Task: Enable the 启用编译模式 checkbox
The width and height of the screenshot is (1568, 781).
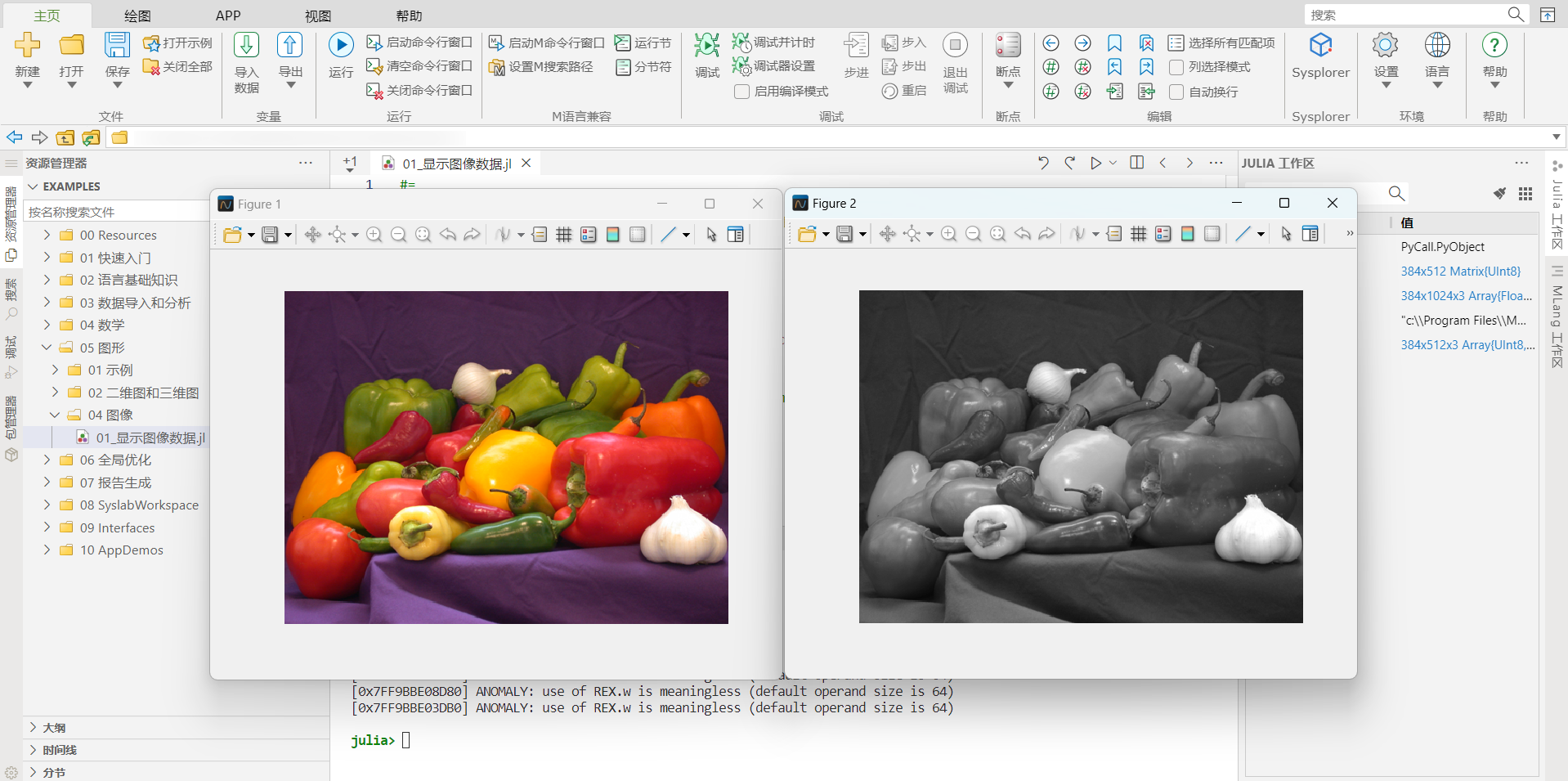Action: point(741,92)
